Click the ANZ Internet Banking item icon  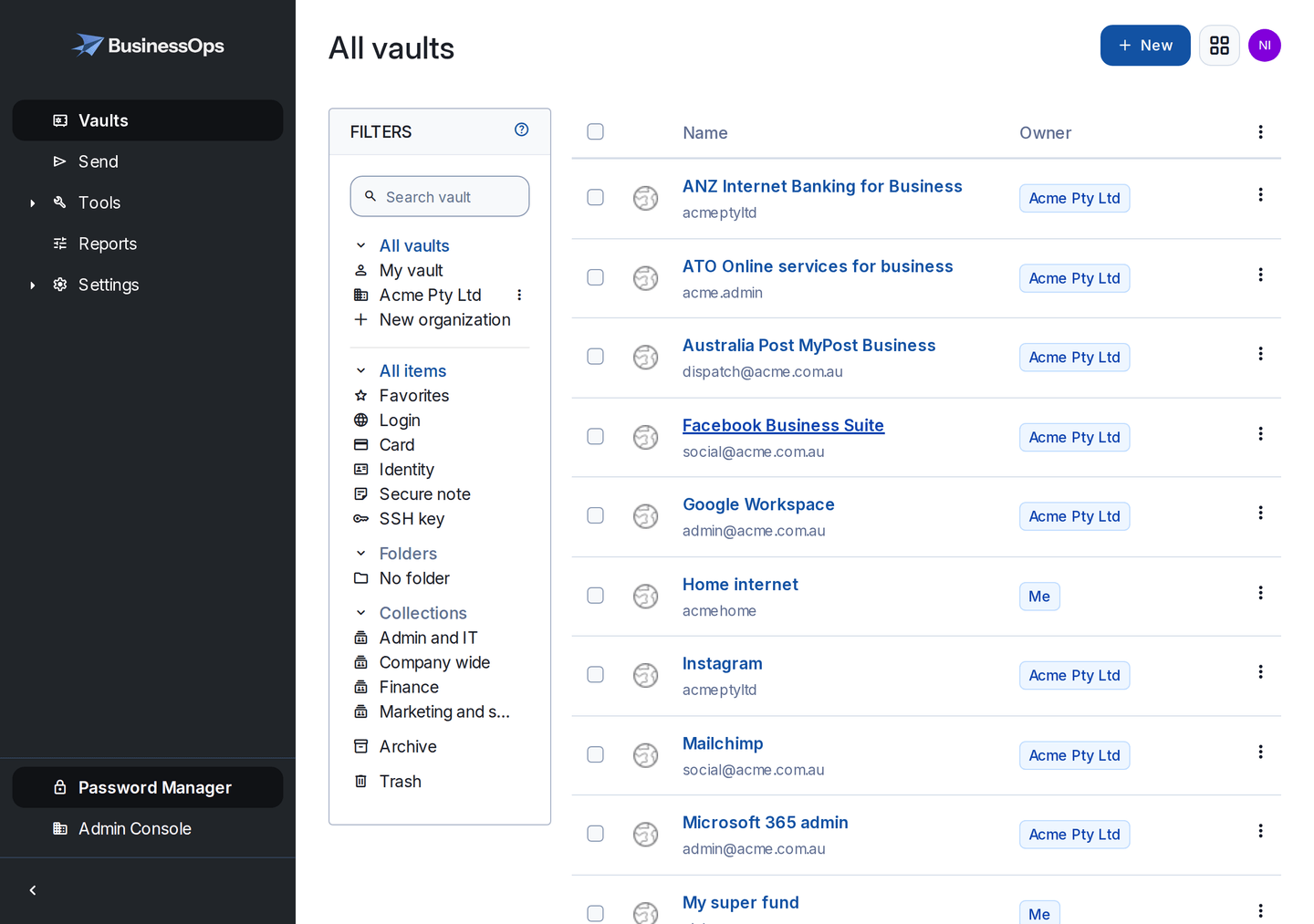(x=646, y=198)
